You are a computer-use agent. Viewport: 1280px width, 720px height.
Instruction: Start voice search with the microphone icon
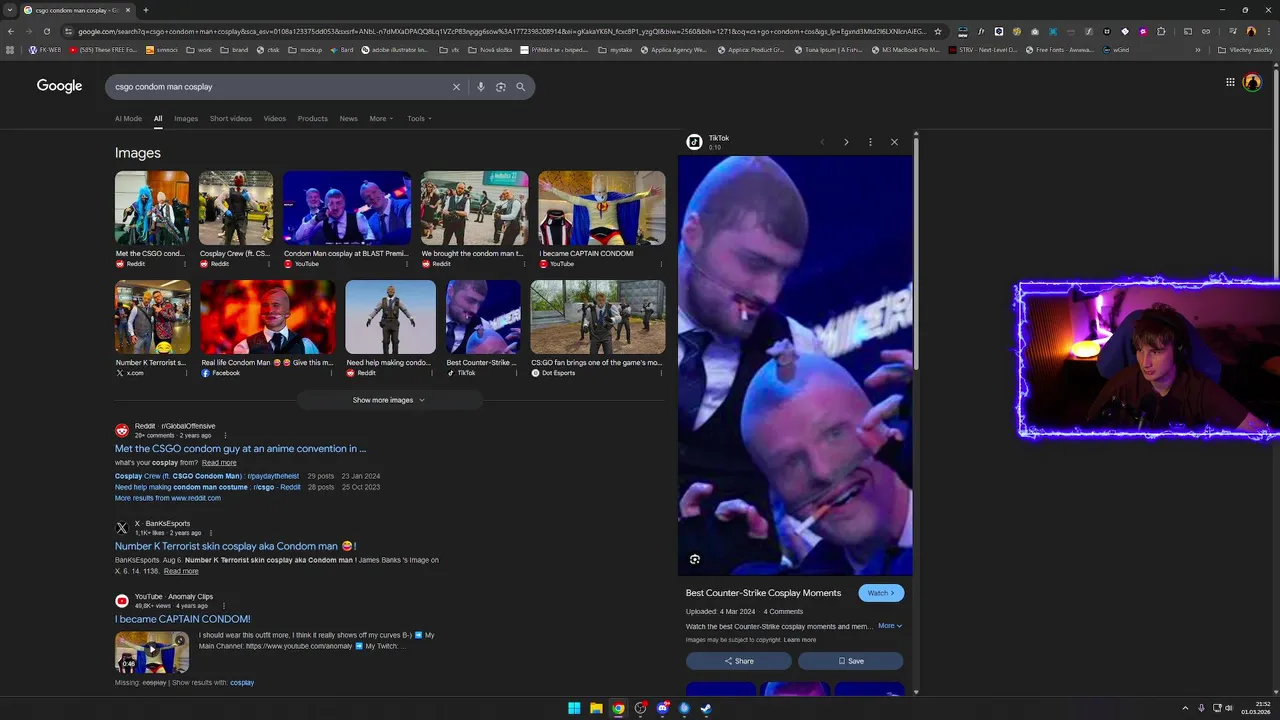(x=481, y=87)
